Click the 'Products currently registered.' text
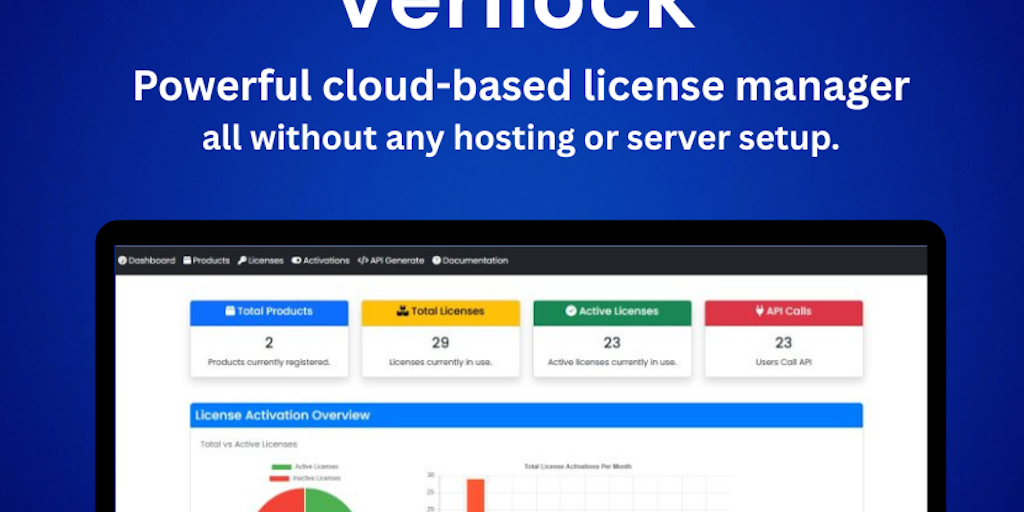The image size is (1024, 512). pos(269,362)
